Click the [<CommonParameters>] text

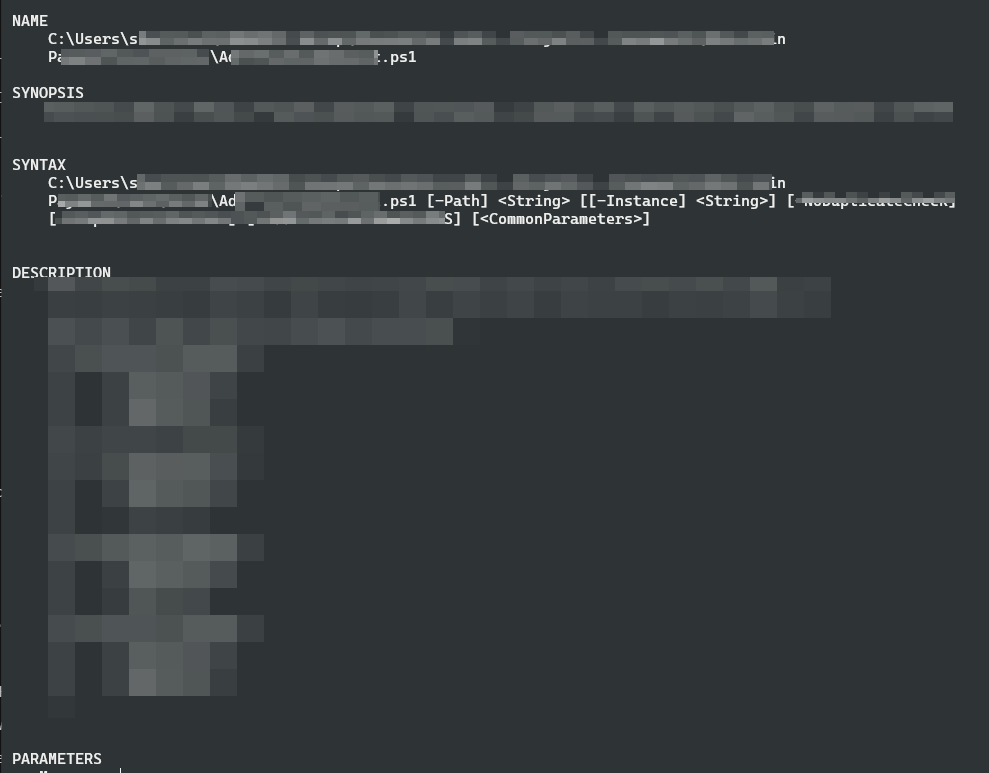[561, 219]
